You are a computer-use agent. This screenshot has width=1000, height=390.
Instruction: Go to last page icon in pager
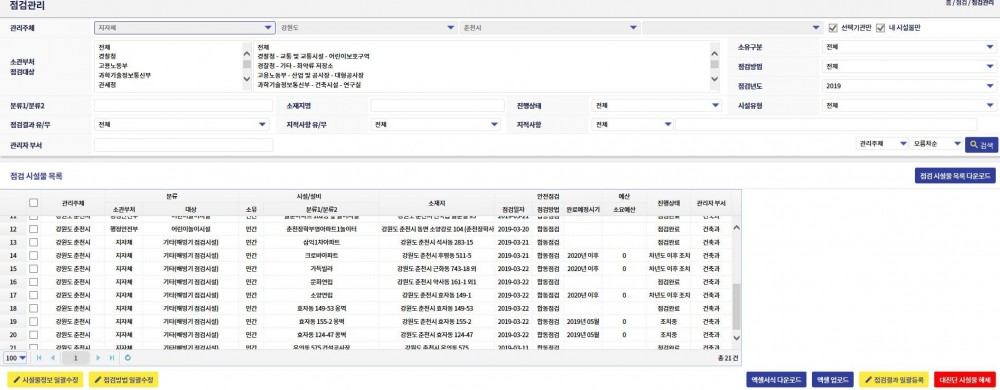pyautogui.click(x=112, y=358)
